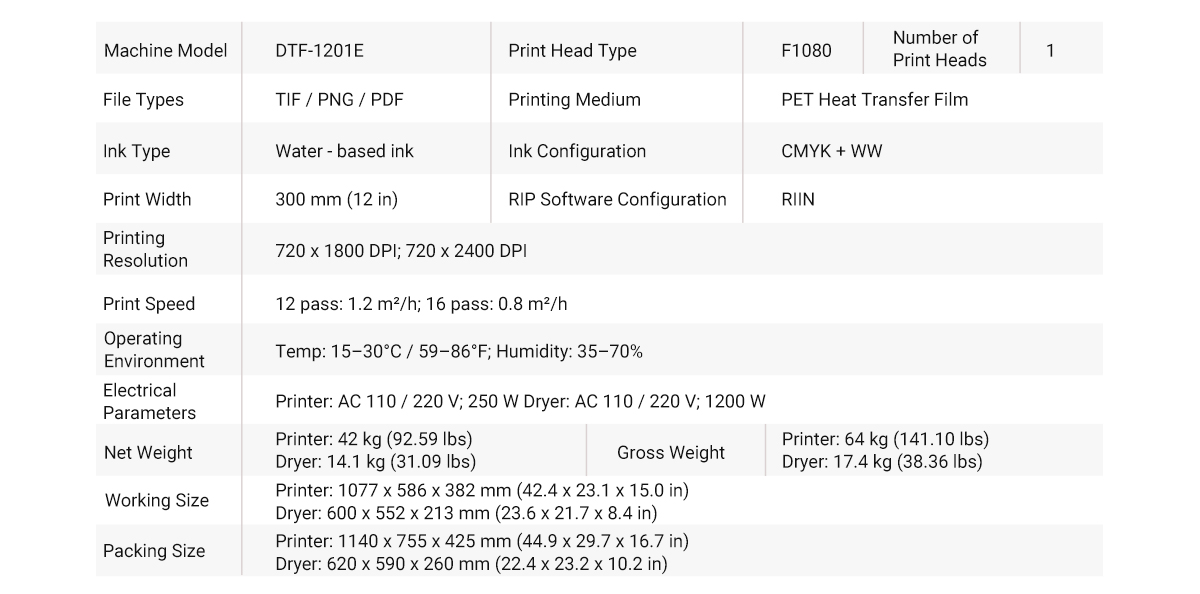Click the Number of Print Heads label
The width and height of the screenshot is (1200, 594).
pos(939,49)
